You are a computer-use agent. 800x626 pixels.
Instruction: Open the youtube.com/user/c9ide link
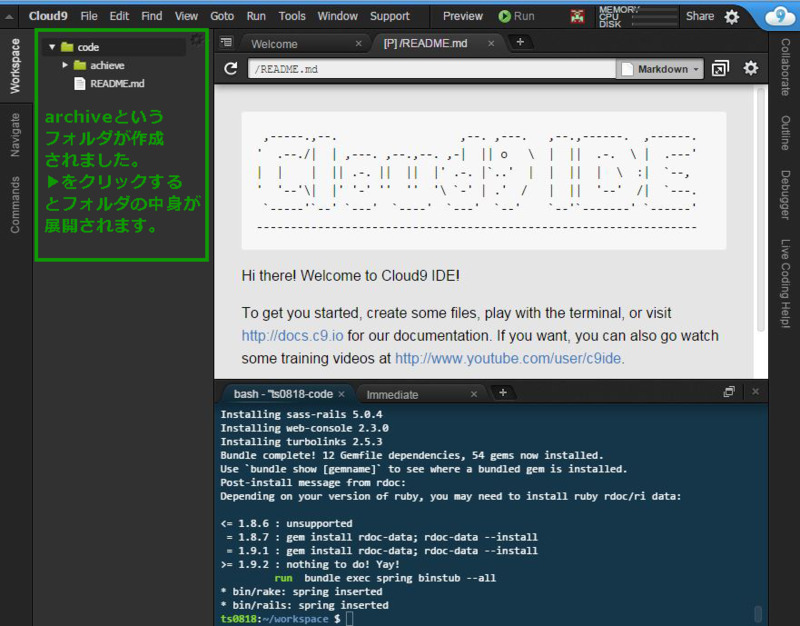tap(508, 358)
